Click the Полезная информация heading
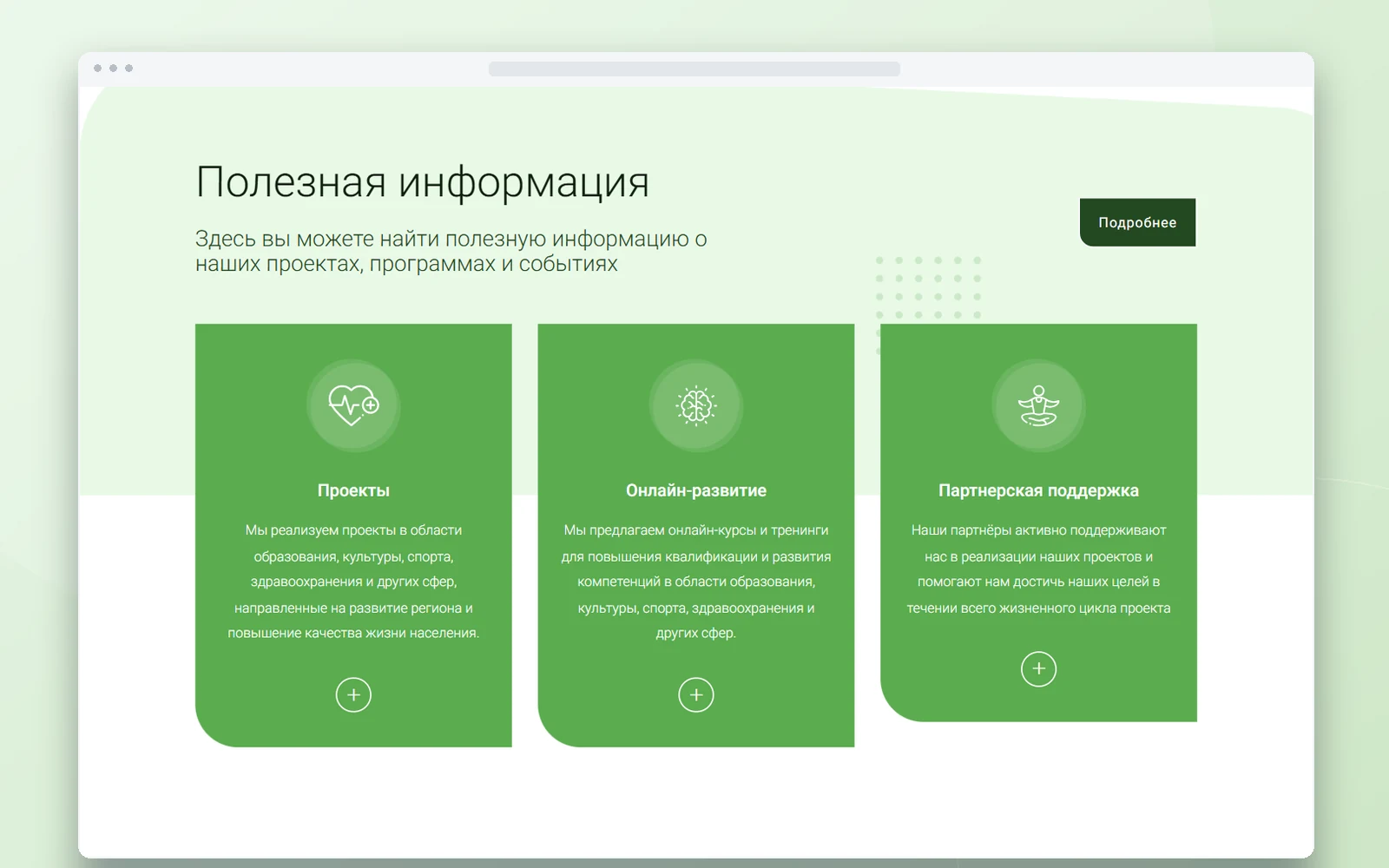This screenshot has height=868, width=1389. (x=422, y=182)
